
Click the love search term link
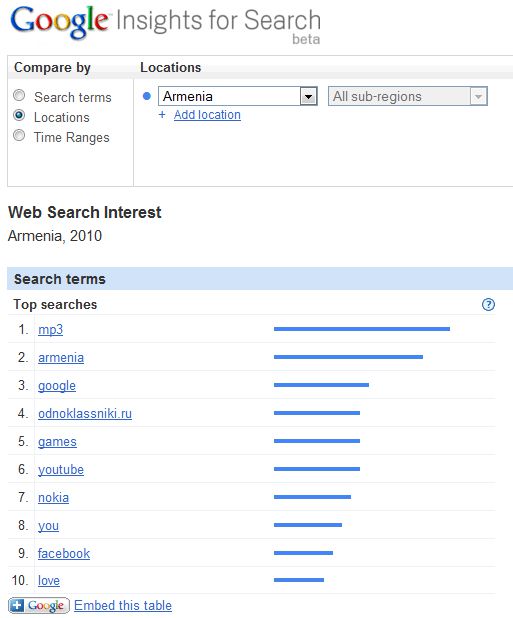coord(49,581)
